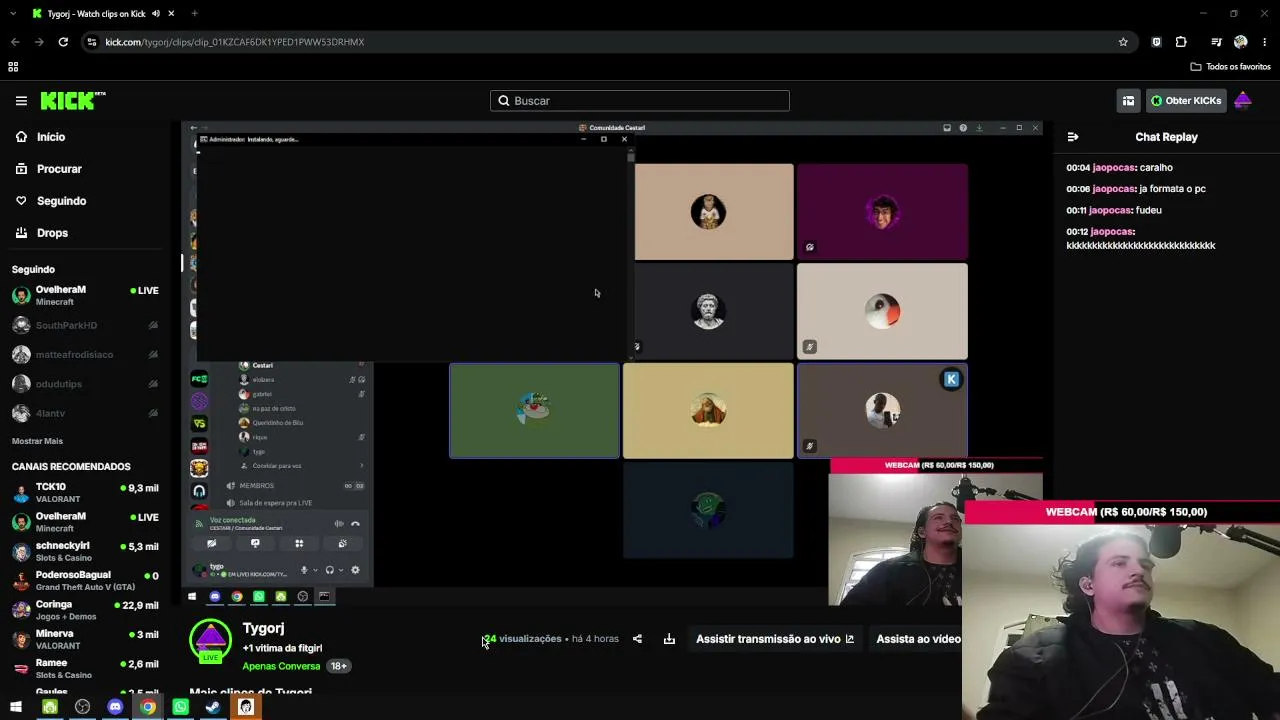Viewport: 1280px width, 720px height.
Task: Focus the Buscar search field
Action: 640,101
